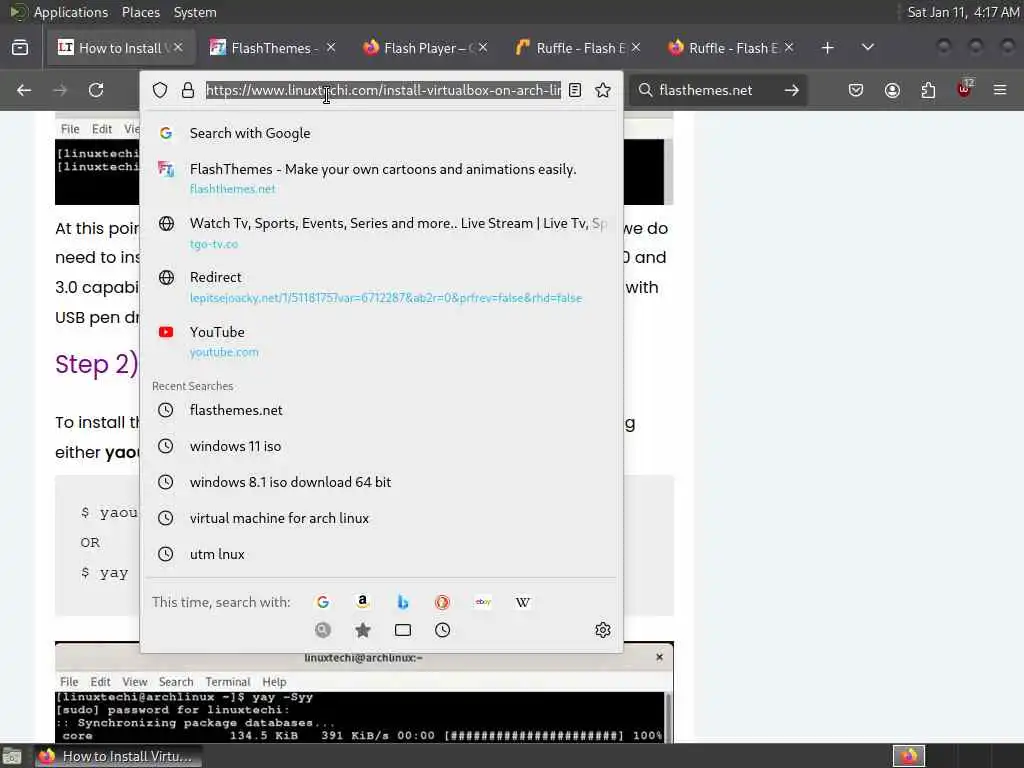1024x768 pixels.
Task: Search this time with Google icon
Action: [323, 602]
